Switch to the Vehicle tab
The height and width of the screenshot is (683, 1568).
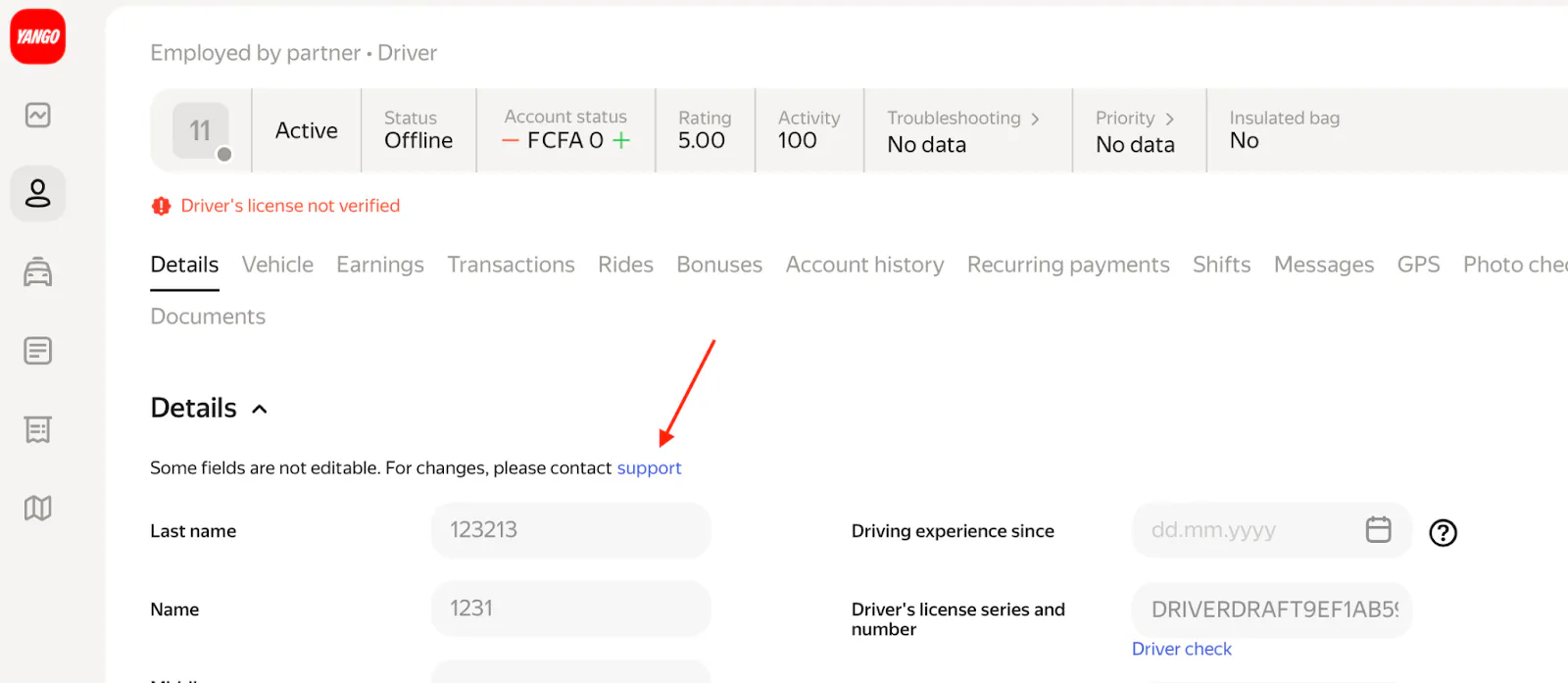point(277,265)
